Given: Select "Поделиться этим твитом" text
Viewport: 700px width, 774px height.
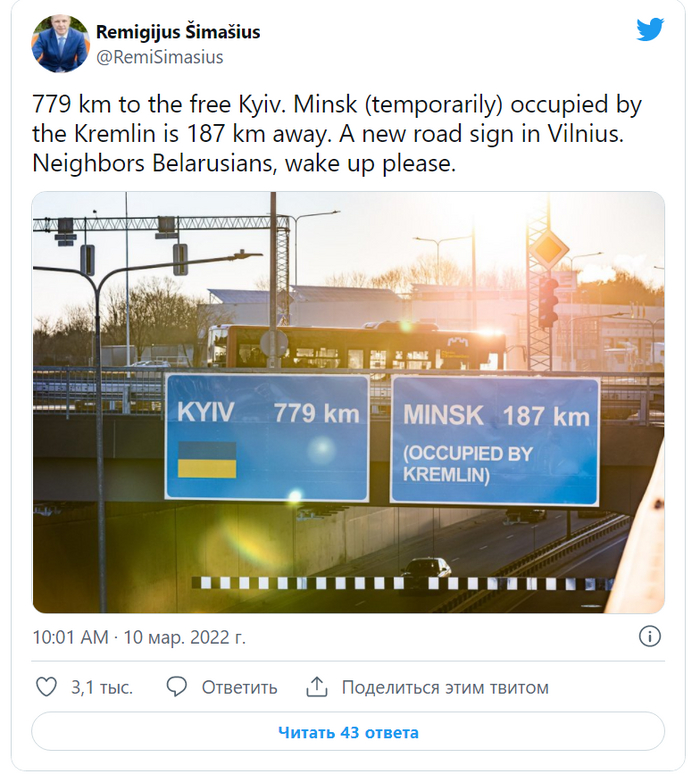Looking at the screenshot, I should pyautogui.click(x=445, y=688).
